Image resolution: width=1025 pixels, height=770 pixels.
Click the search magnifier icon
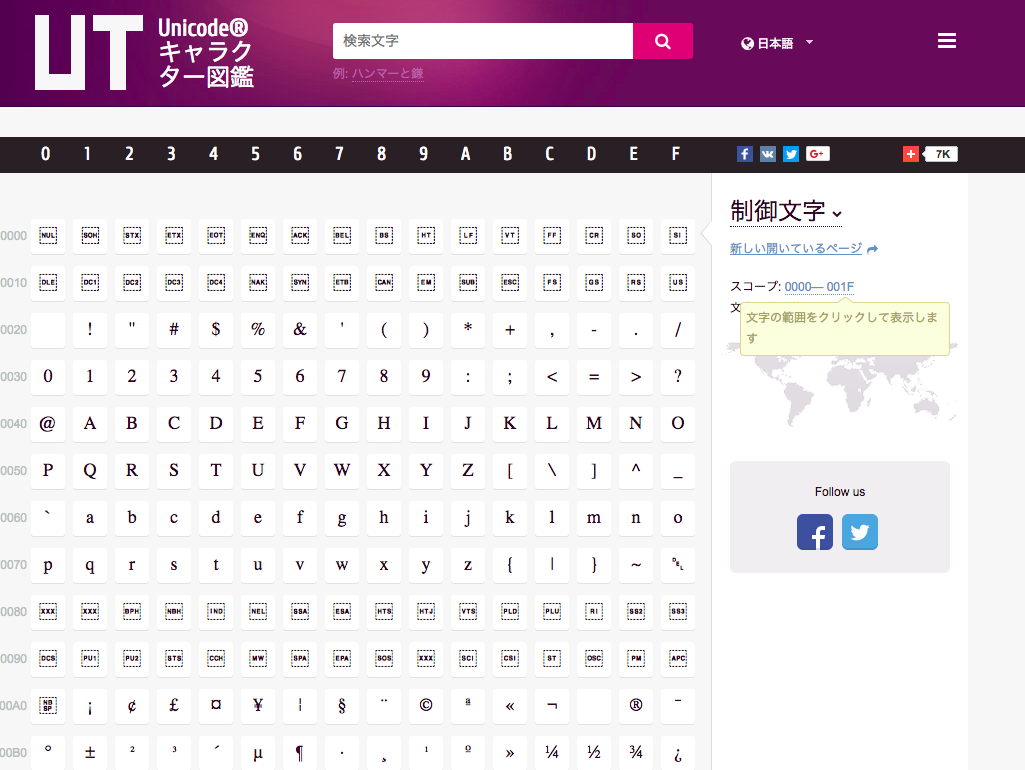(x=662, y=40)
